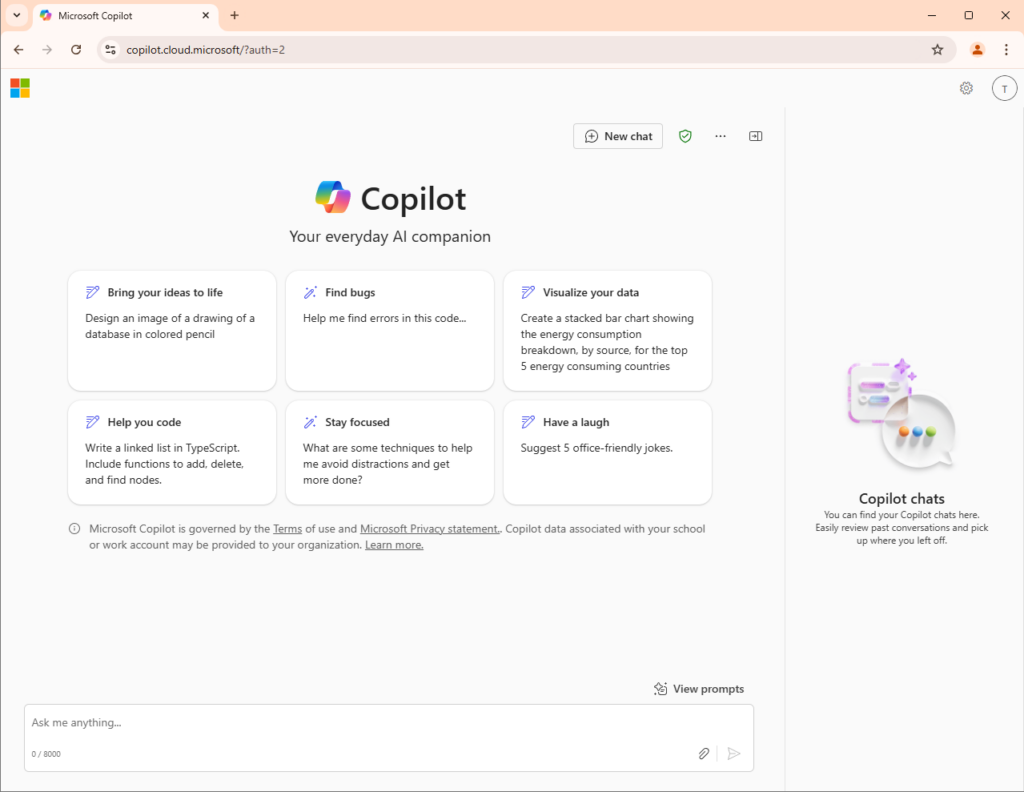Reload the page
Viewport: 1024px width, 792px height.
[76, 50]
